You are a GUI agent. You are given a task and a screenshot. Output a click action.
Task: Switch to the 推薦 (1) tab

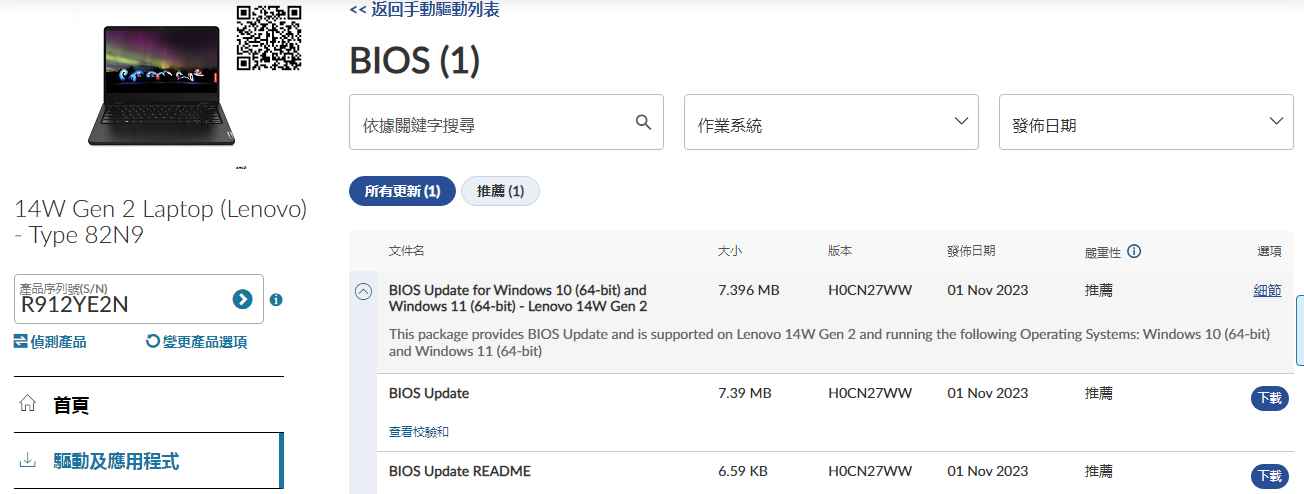tap(500, 191)
